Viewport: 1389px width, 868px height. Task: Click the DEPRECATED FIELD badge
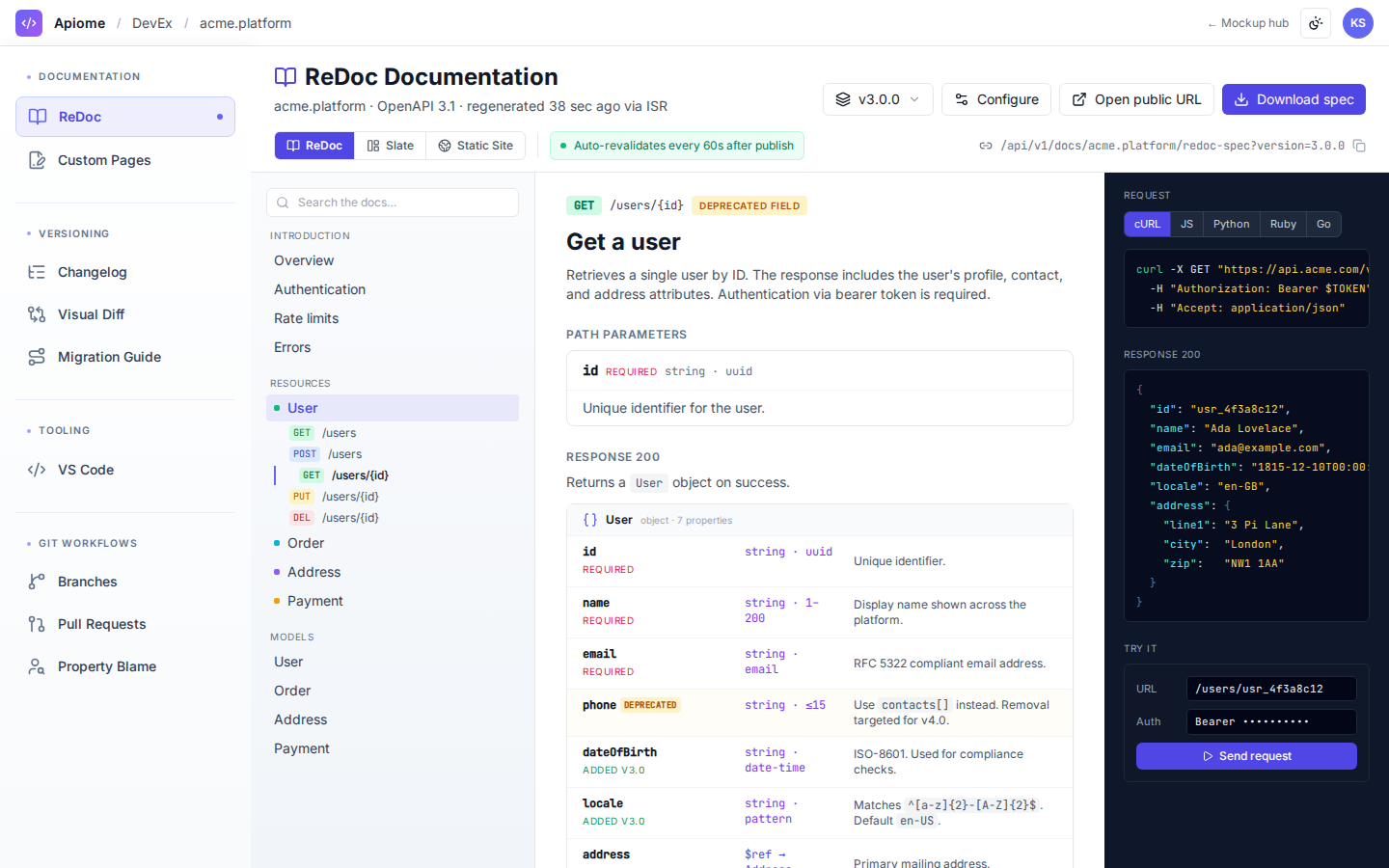pos(749,205)
